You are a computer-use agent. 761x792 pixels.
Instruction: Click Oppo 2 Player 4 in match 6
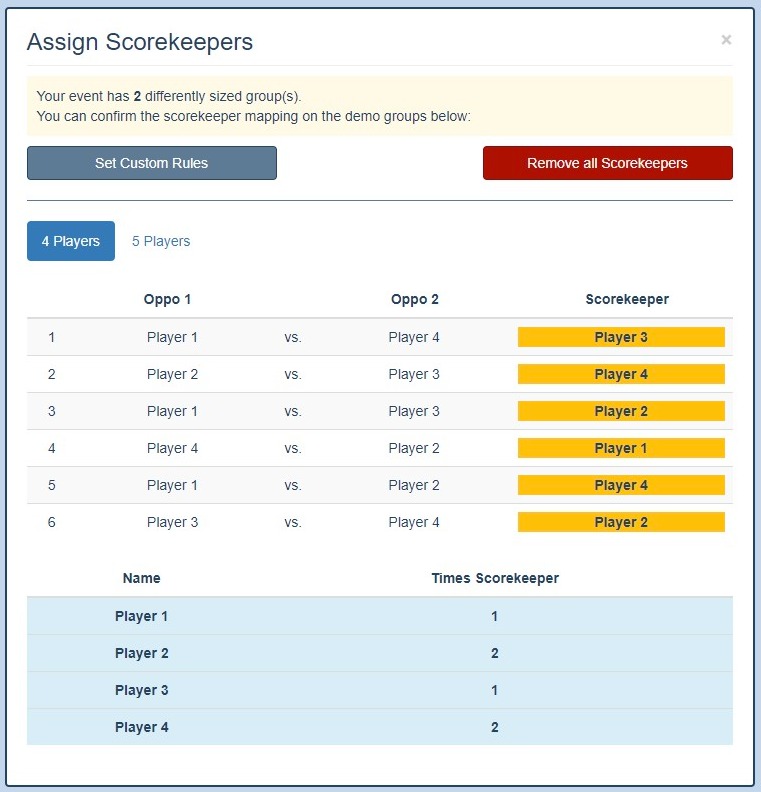click(414, 522)
